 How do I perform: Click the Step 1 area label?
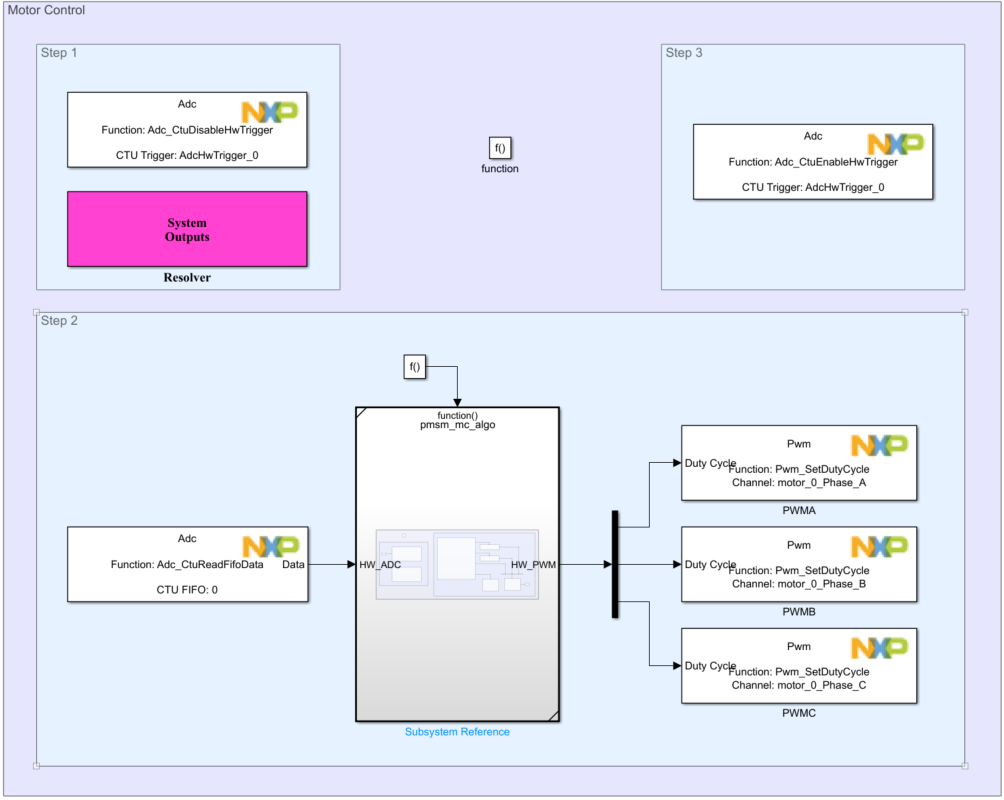(58, 53)
